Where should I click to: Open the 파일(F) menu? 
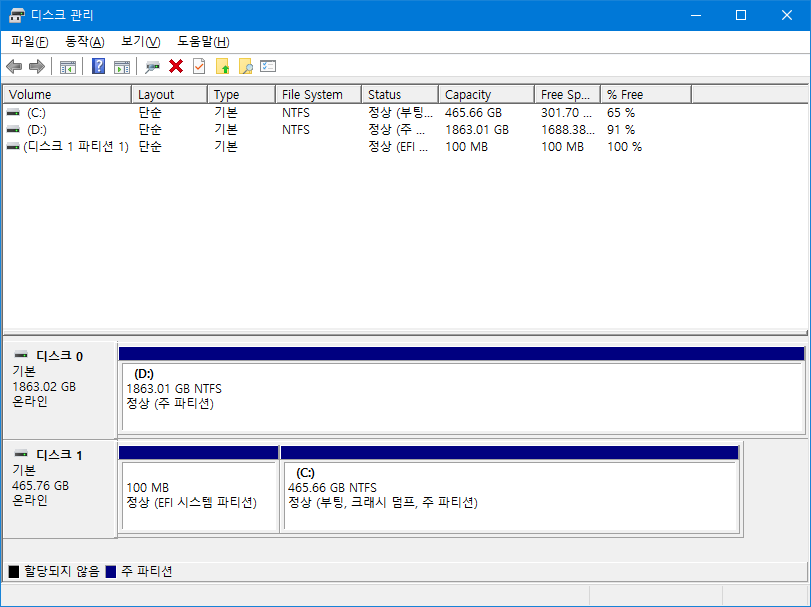(x=29, y=41)
